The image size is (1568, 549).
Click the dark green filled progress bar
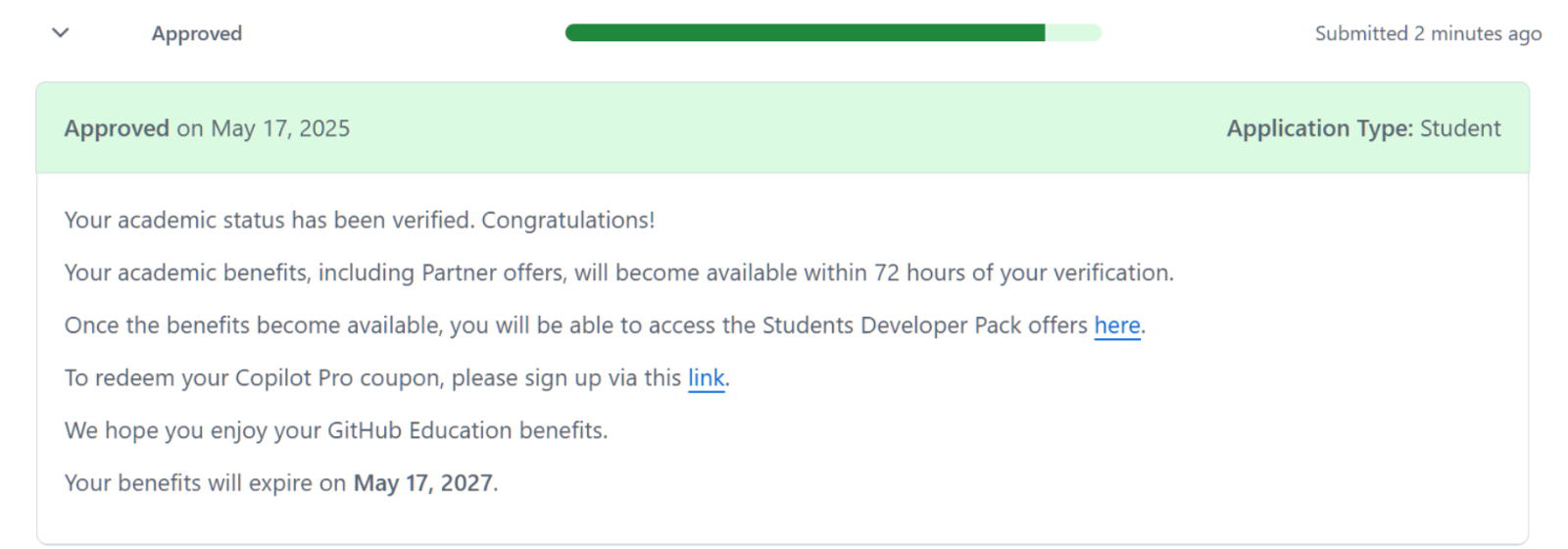tap(804, 32)
